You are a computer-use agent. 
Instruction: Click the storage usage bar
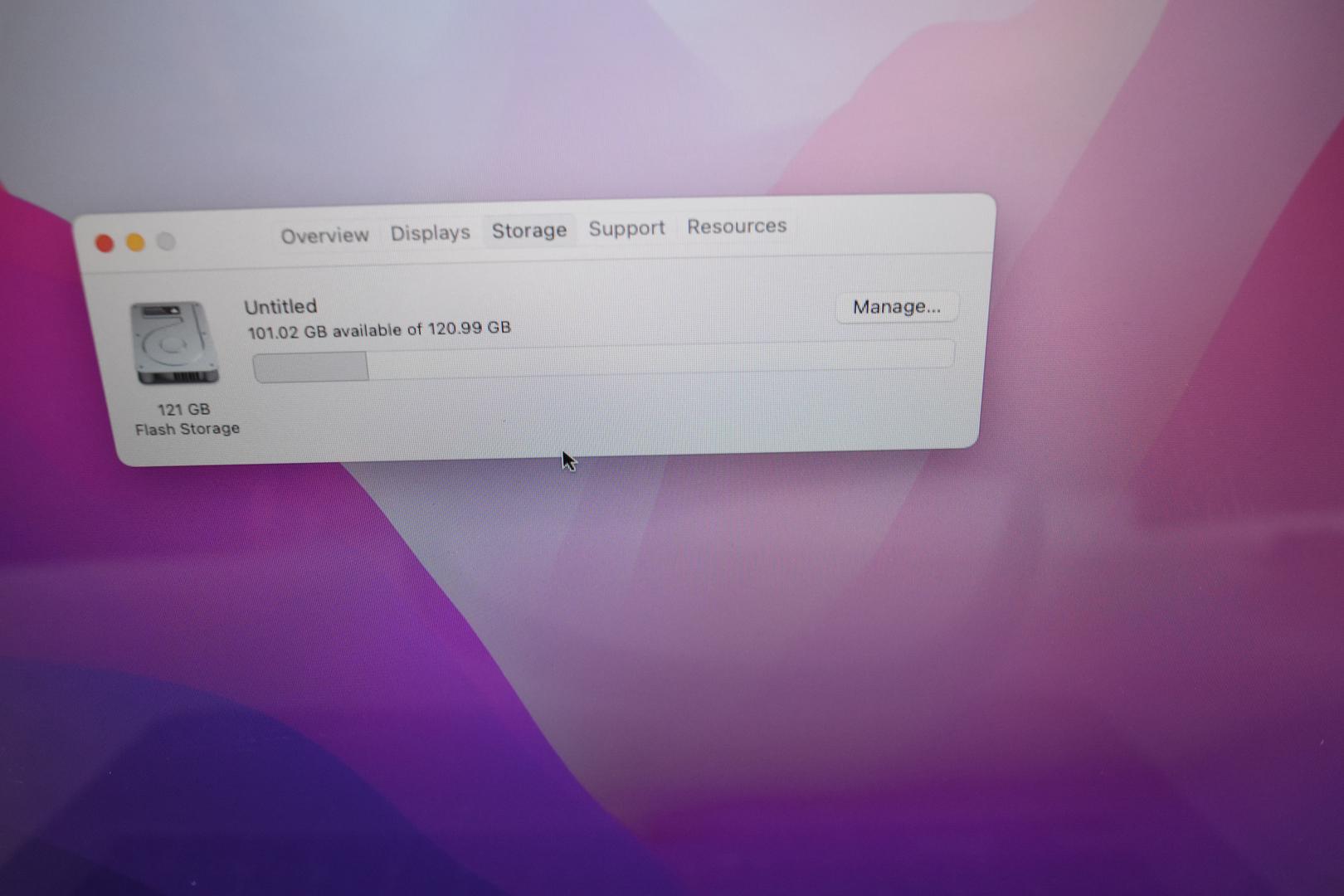pos(603,361)
